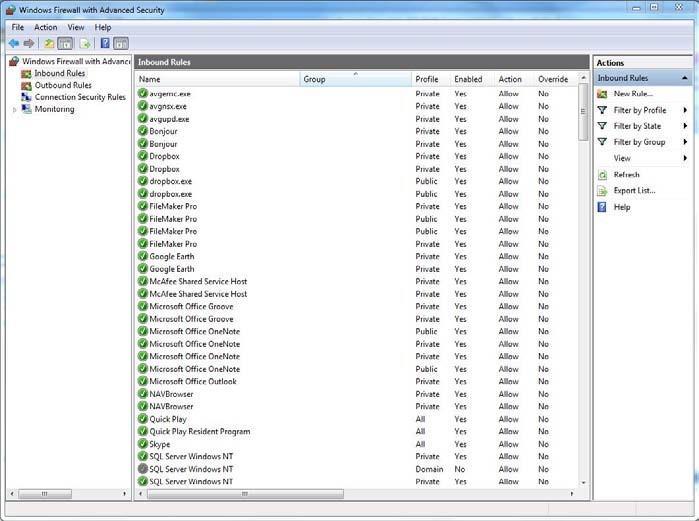Click the rules list vertical scrollbar thumb

coord(583,112)
